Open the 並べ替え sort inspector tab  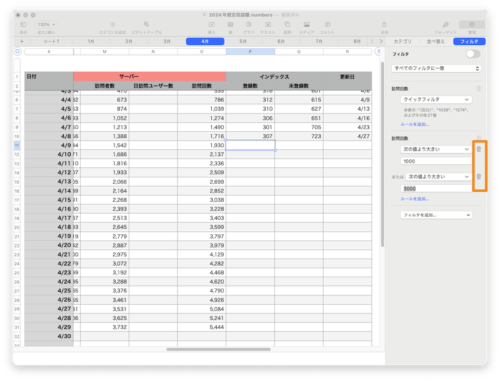tap(436, 41)
